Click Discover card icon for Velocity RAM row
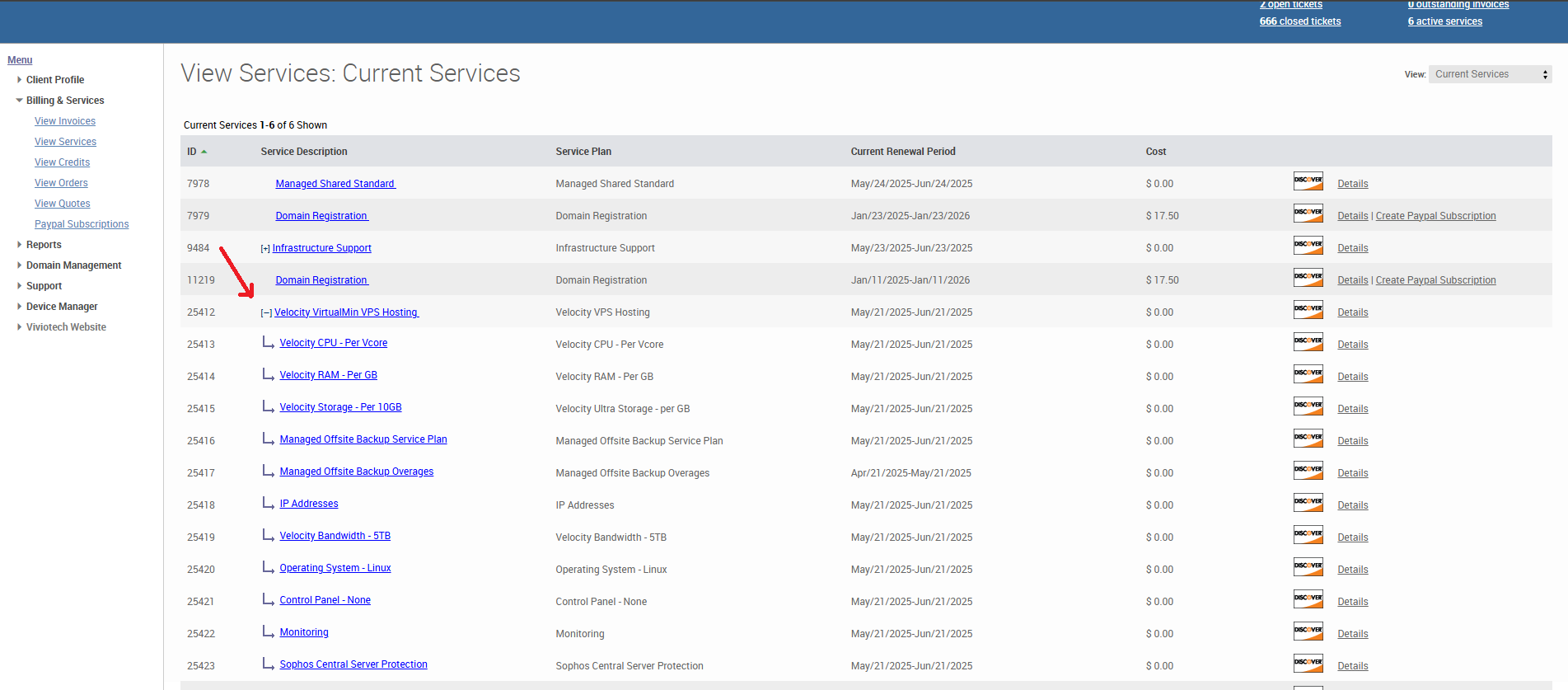The width and height of the screenshot is (1568, 690). pos(1308,374)
